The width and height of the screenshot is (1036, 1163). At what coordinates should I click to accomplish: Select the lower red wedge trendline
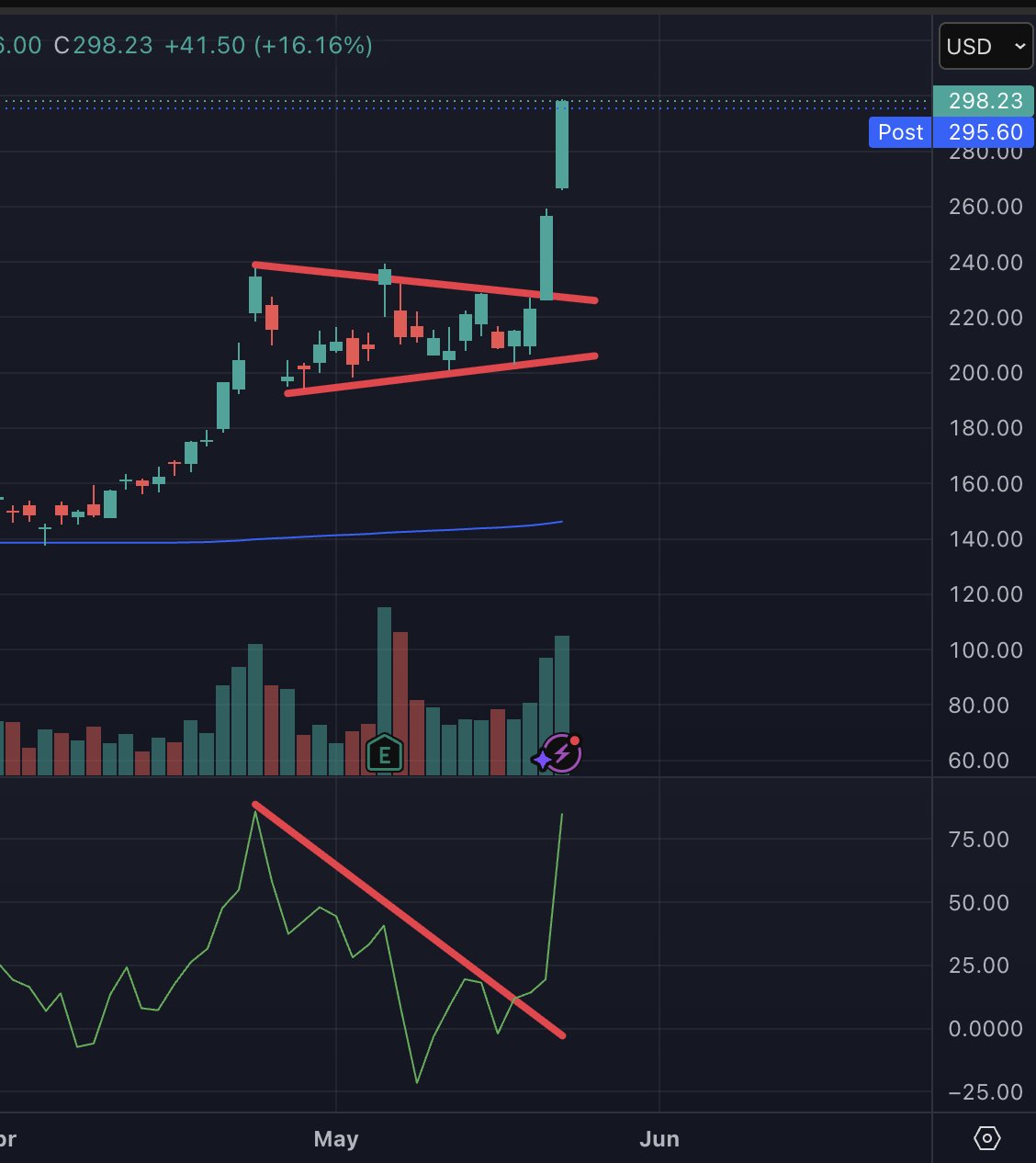[442, 374]
